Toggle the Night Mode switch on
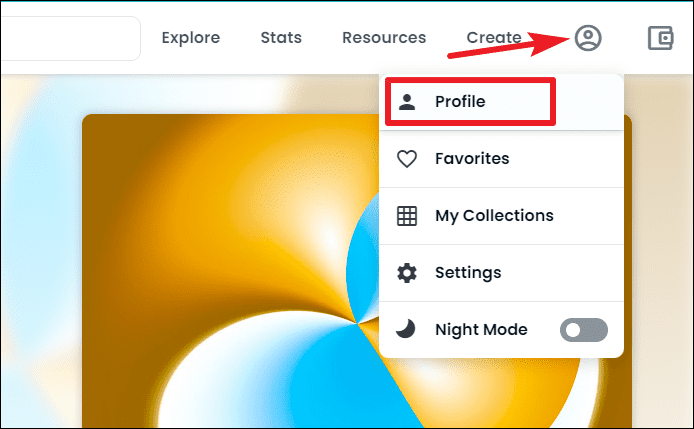 pyautogui.click(x=584, y=330)
